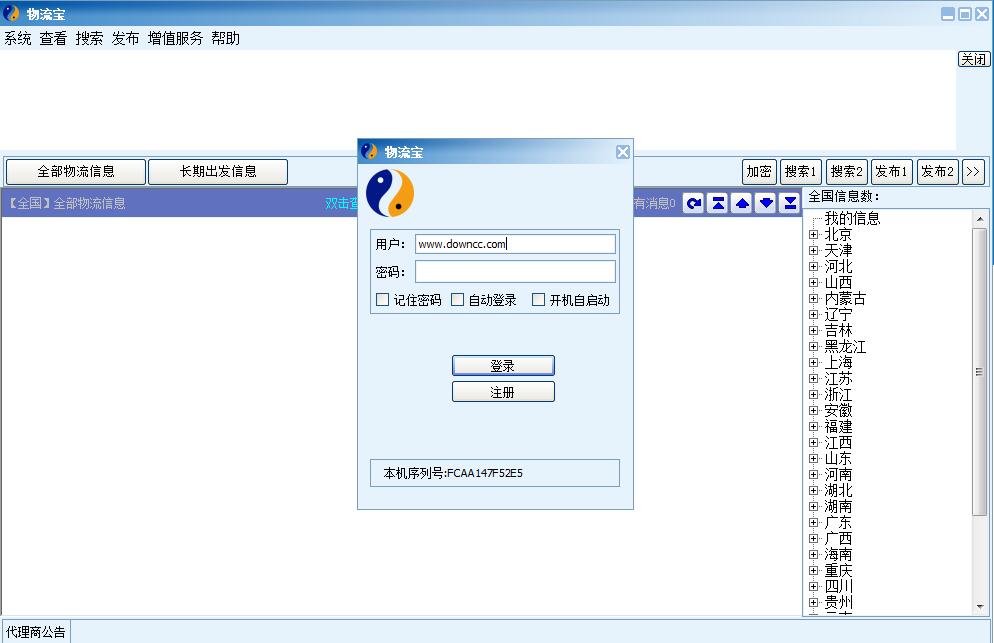Click the 登录 button

click(x=503, y=366)
